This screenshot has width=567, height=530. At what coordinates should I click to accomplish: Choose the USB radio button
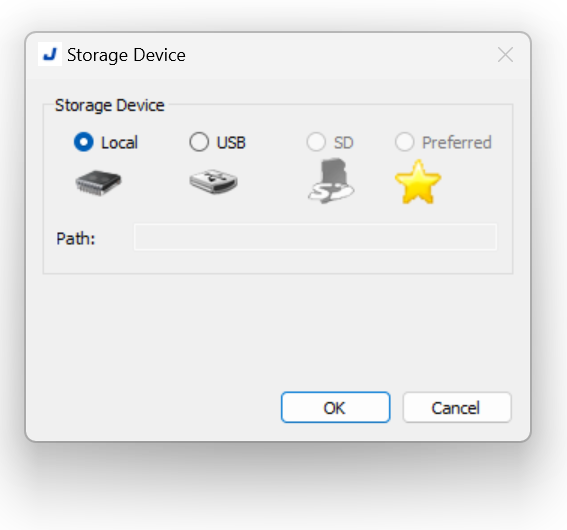pyautogui.click(x=199, y=142)
